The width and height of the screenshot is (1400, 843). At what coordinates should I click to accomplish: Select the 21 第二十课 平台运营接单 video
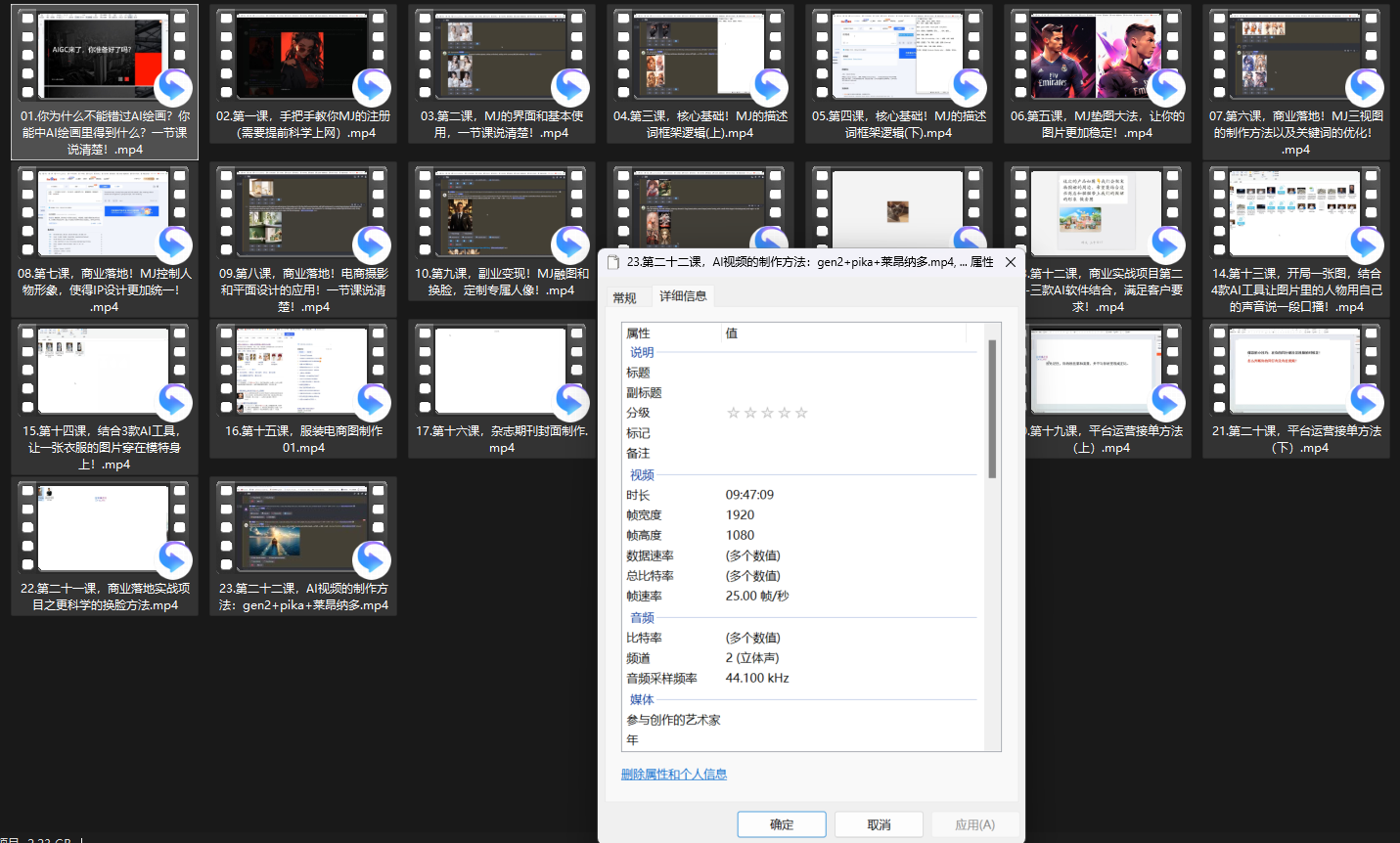(1295, 372)
